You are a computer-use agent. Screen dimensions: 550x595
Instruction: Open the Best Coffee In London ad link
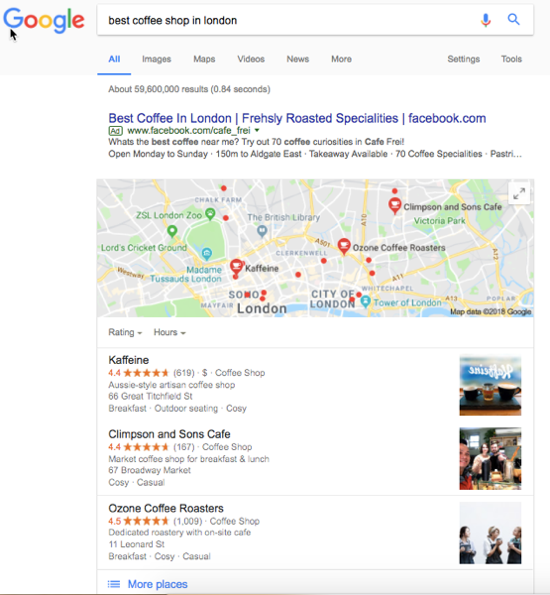pyautogui.click(x=297, y=118)
